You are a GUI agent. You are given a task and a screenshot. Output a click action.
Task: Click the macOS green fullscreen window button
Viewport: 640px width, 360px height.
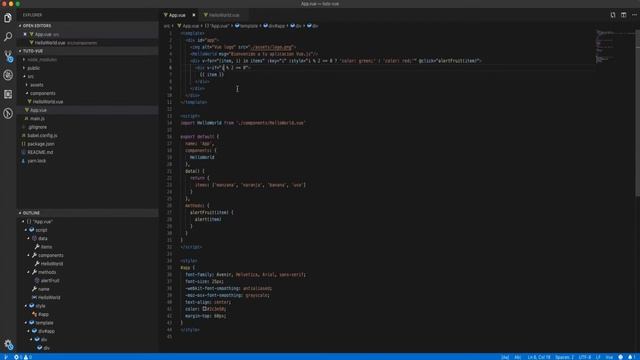pyautogui.click(x=18, y=4)
